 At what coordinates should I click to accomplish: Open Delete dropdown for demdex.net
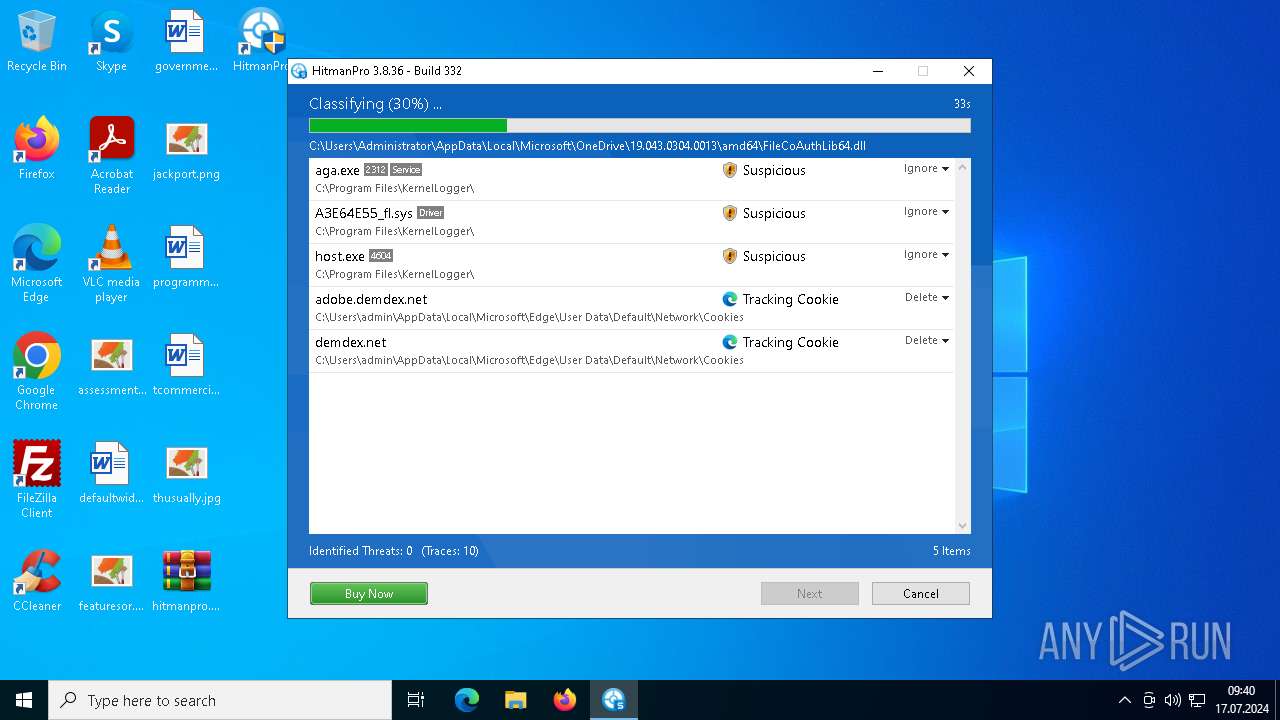tap(926, 341)
